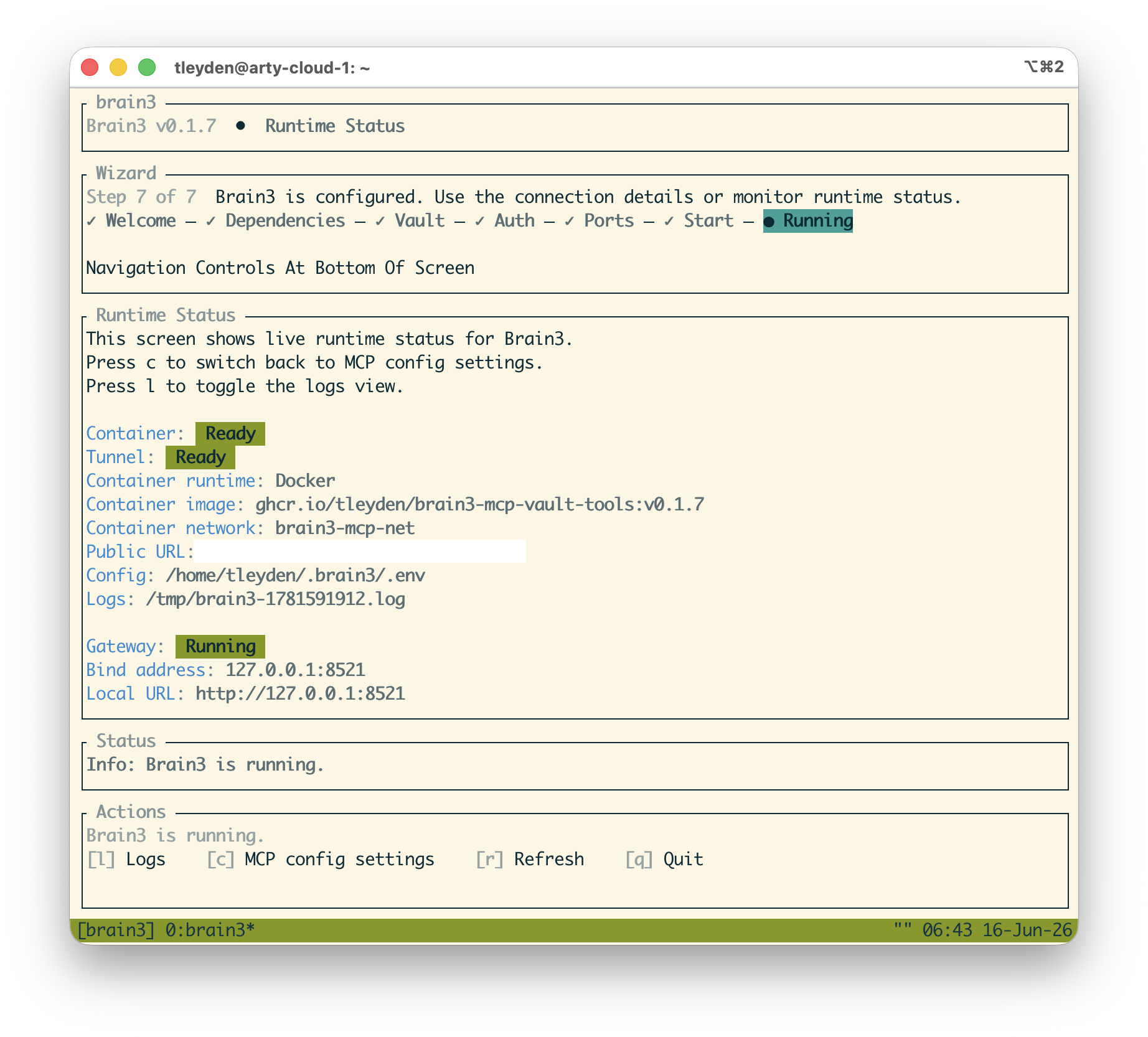The width and height of the screenshot is (1148, 1037).
Task: Click the Gateway Running status badge
Action: (220, 646)
